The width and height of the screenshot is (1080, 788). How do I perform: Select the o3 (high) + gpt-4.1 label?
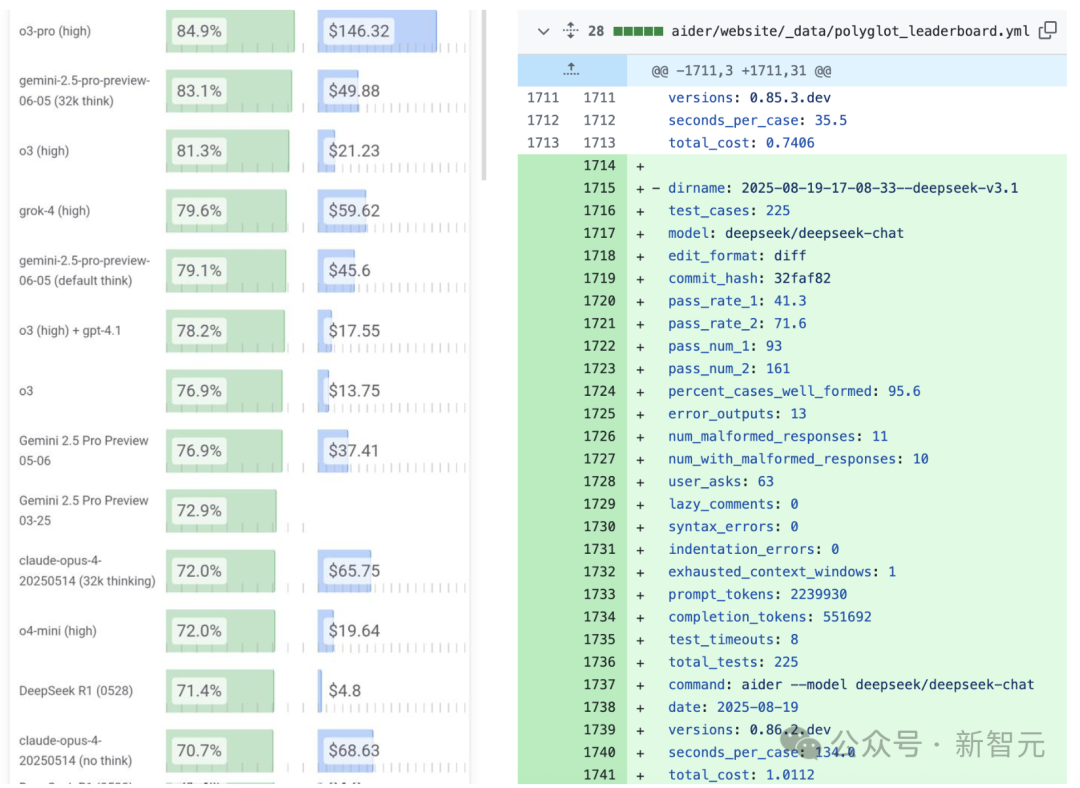coord(70,331)
